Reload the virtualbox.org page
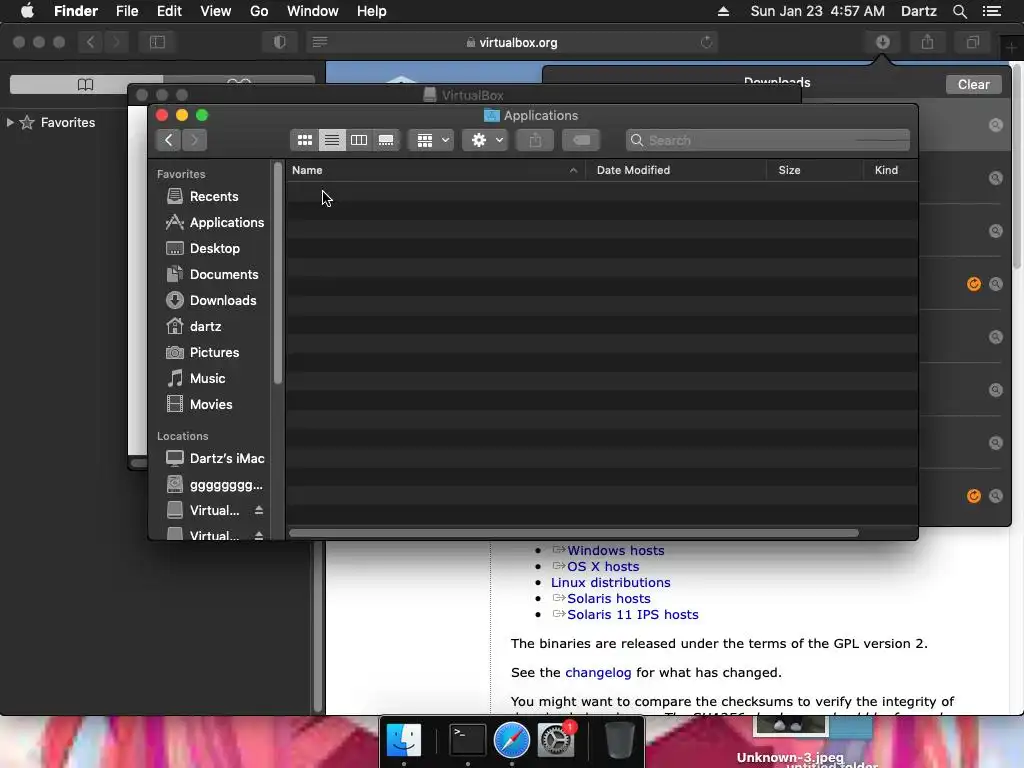Viewport: 1024px width, 768px height. pyautogui.click(x=707, y=42)
